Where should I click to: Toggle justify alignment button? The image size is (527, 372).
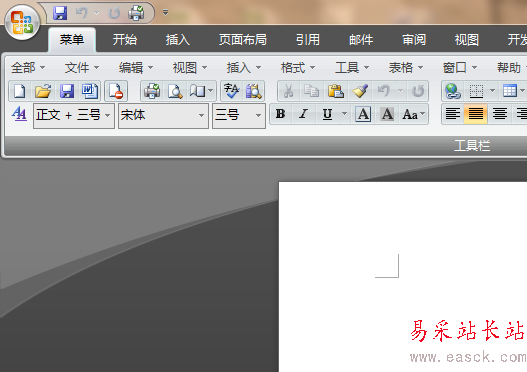[476, 114]
